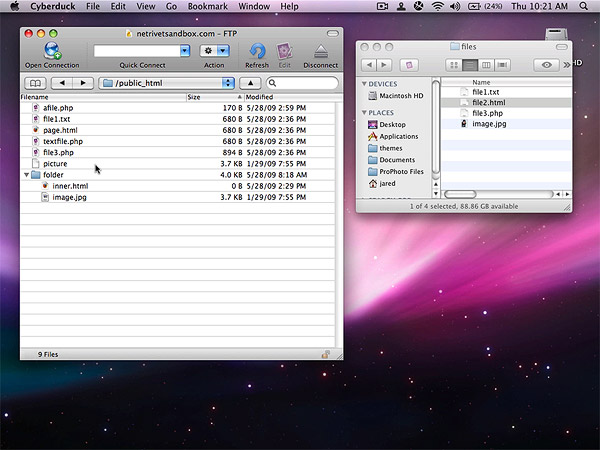Collapse the folder disclosure triangle

(x=26, y=175)
